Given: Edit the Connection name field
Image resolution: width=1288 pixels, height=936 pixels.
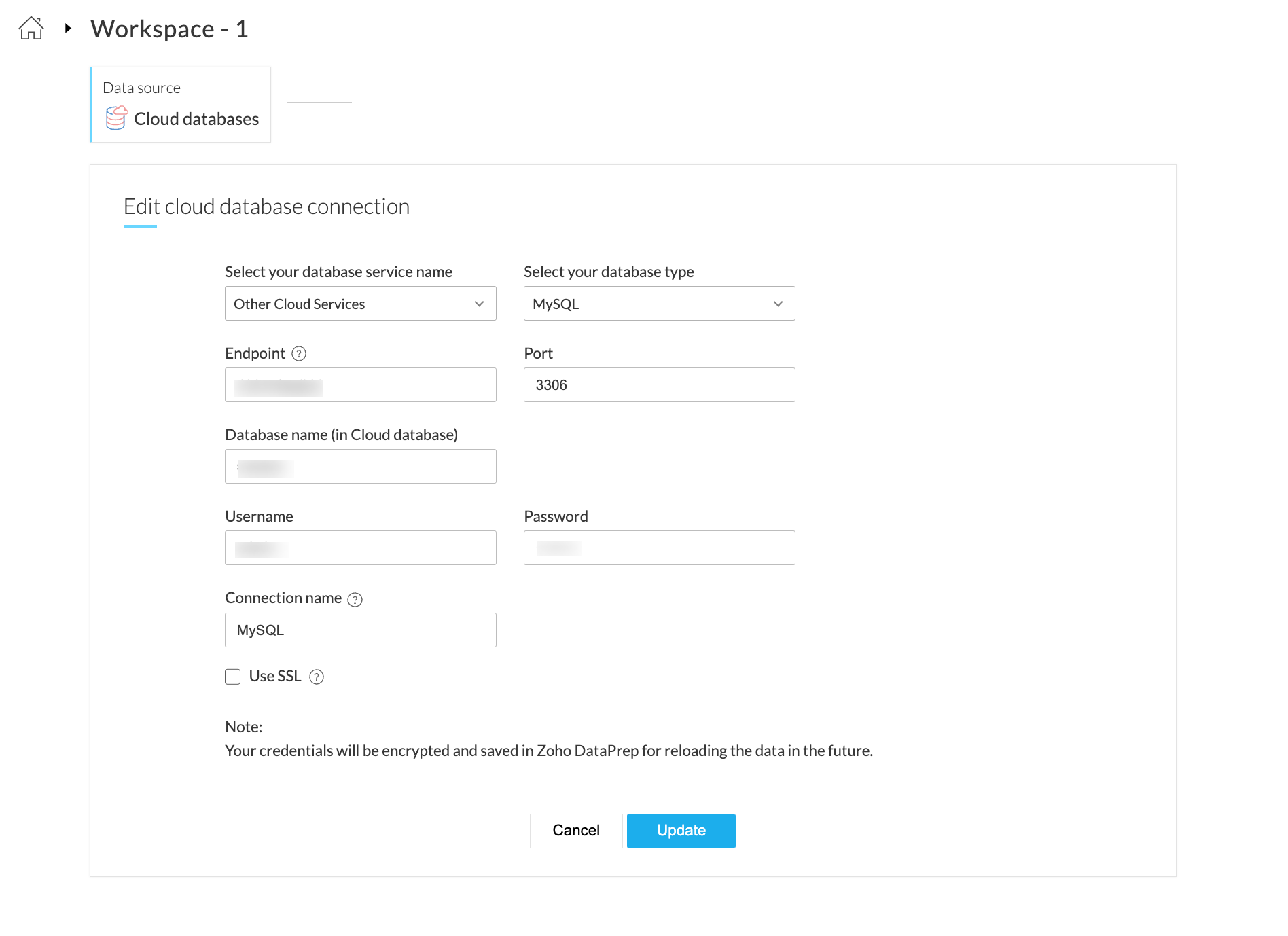Looking at the screenshot, I should coord(360,630).
